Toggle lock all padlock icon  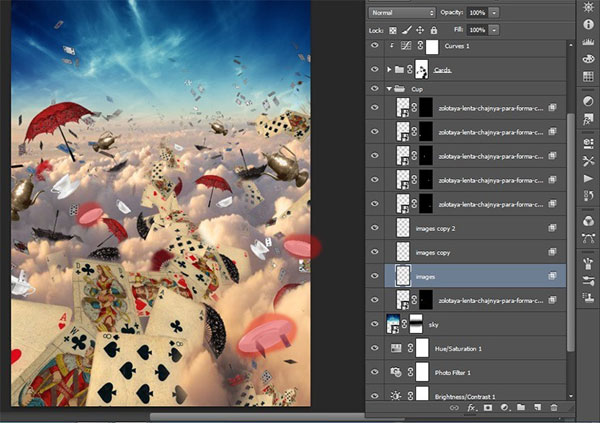click(x=434, y=30)
